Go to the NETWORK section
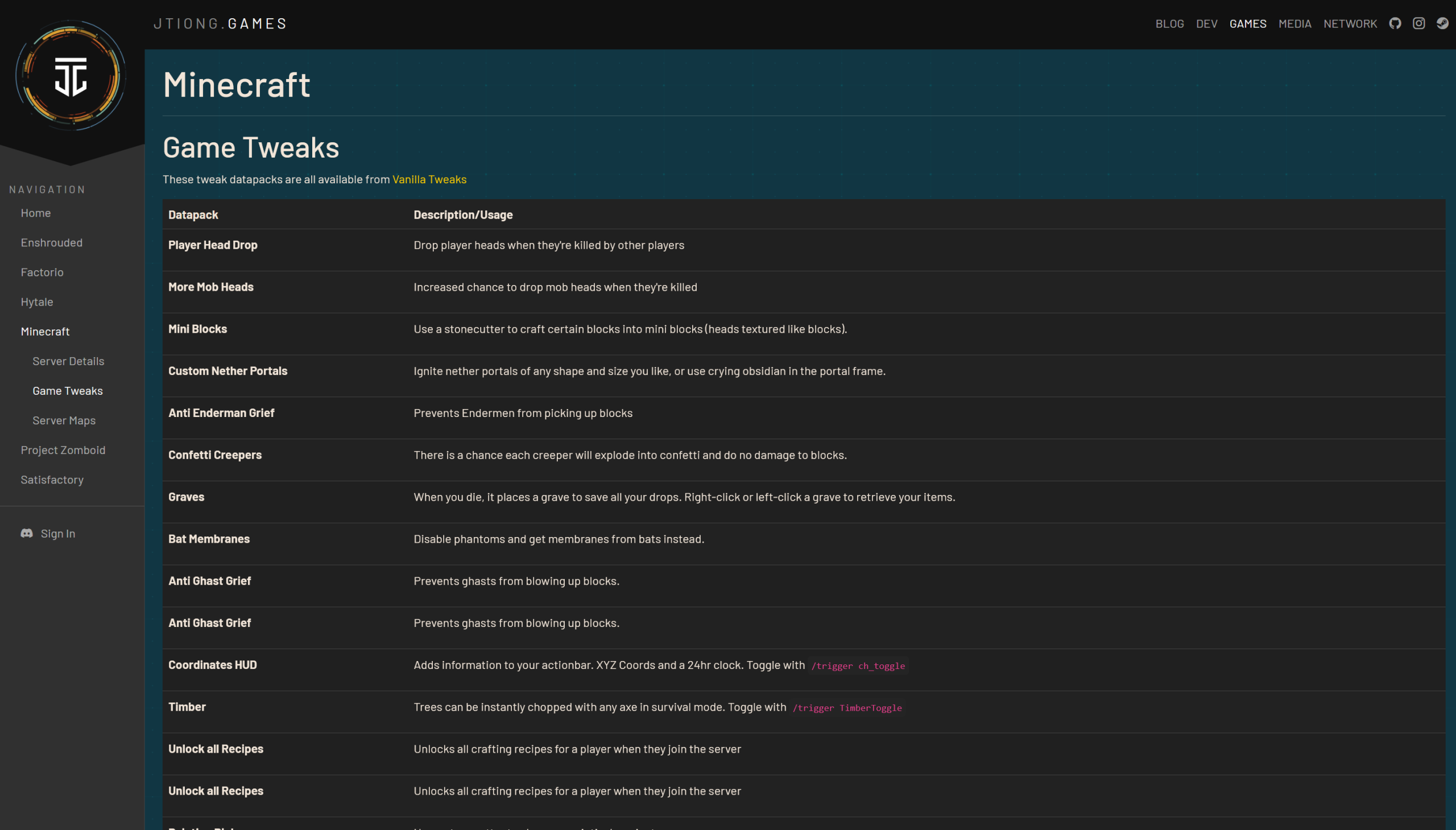The height and width of the screenshot is (830, 1456). pos(1350,23)
